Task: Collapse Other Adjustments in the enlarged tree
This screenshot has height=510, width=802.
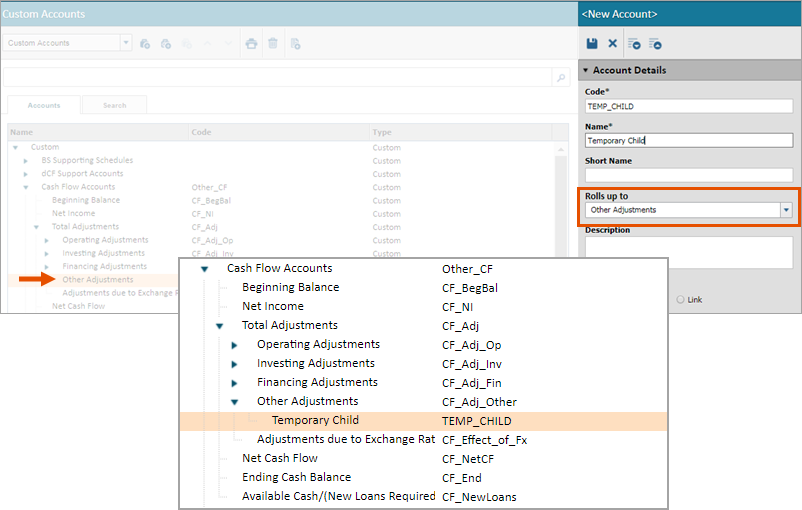Action: [x=234, y=402]
